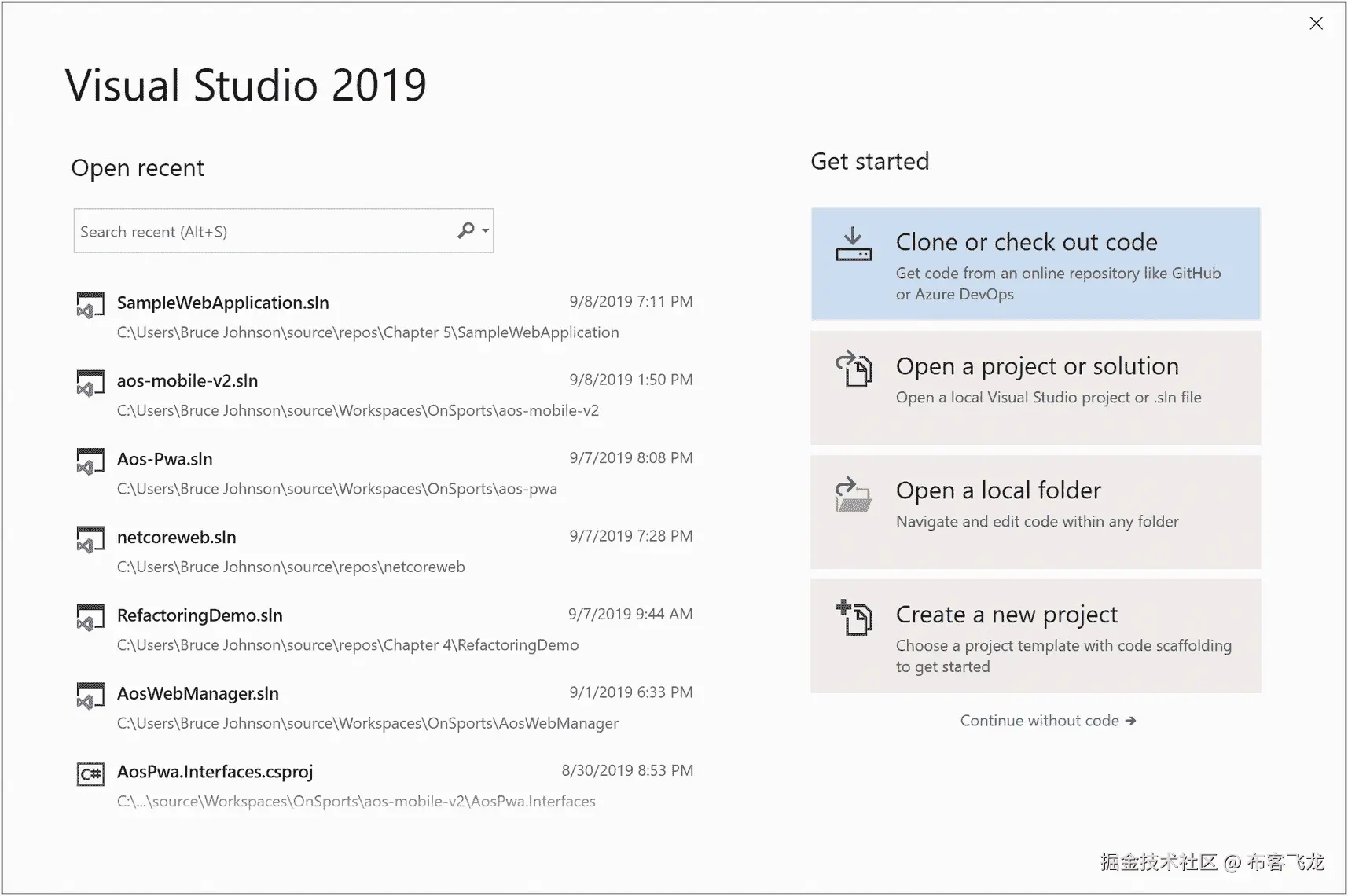
Task: Click the Open a project or solution icon
Action: pos(853,369)
